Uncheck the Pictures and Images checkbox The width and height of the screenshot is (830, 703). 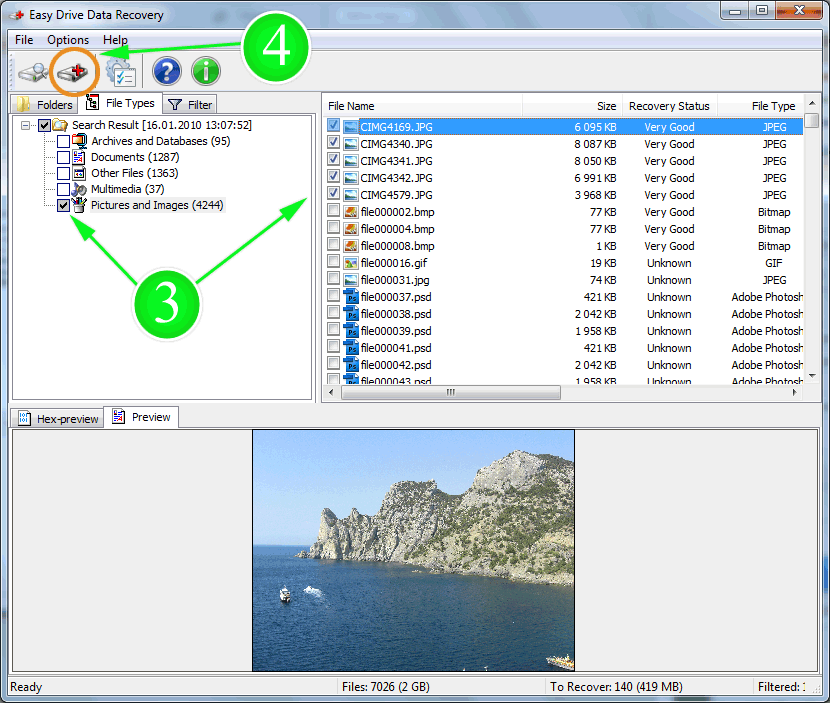pos(64,206)
